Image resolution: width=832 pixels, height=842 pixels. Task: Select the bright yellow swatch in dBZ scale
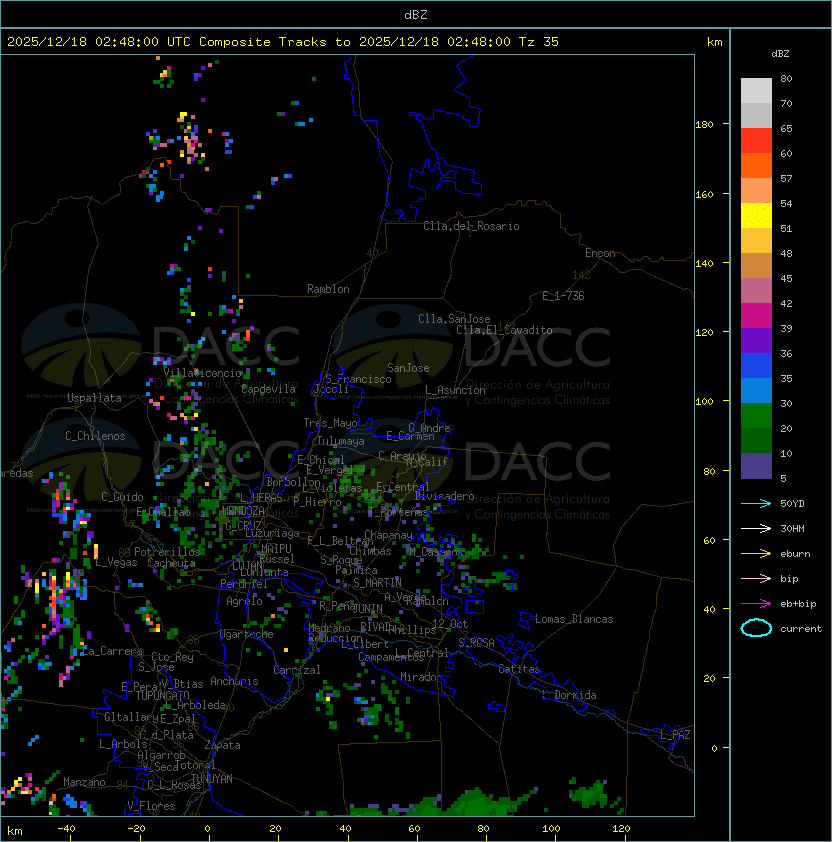pos(756,216)
